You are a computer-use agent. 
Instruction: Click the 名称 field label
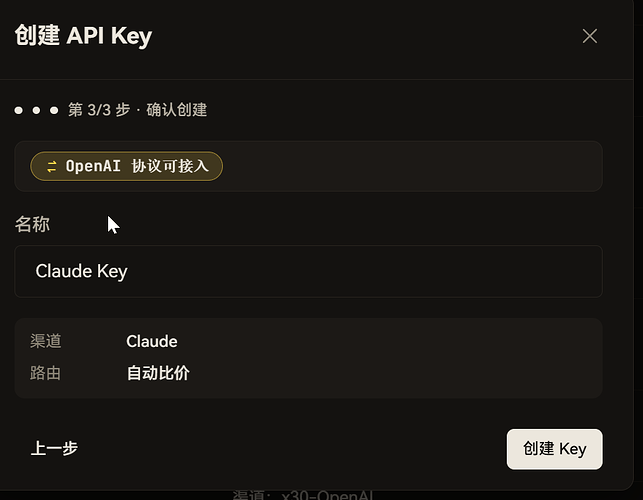click(32, 224)
